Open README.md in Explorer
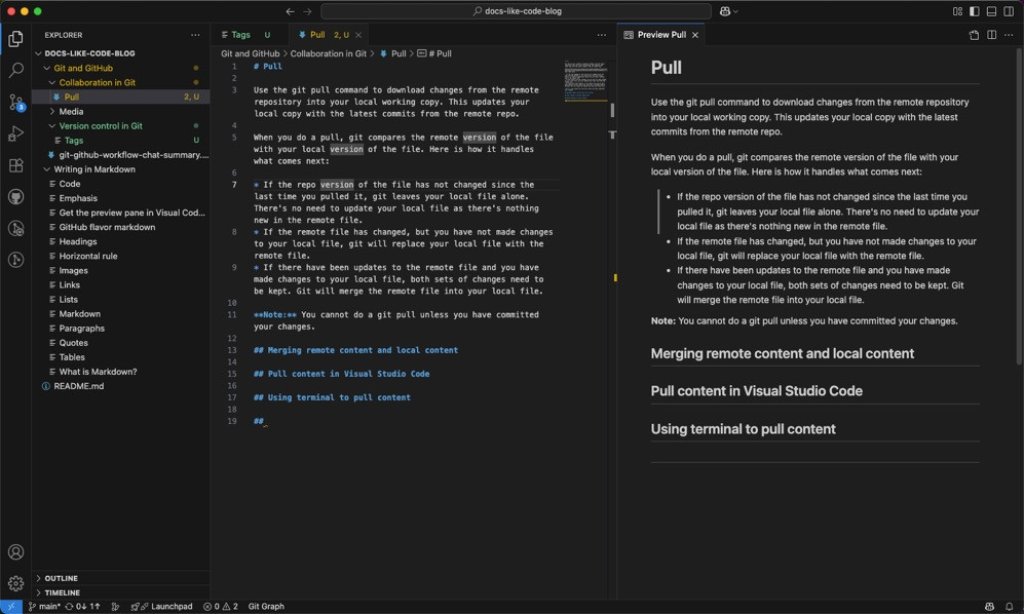 pos(121,386)
